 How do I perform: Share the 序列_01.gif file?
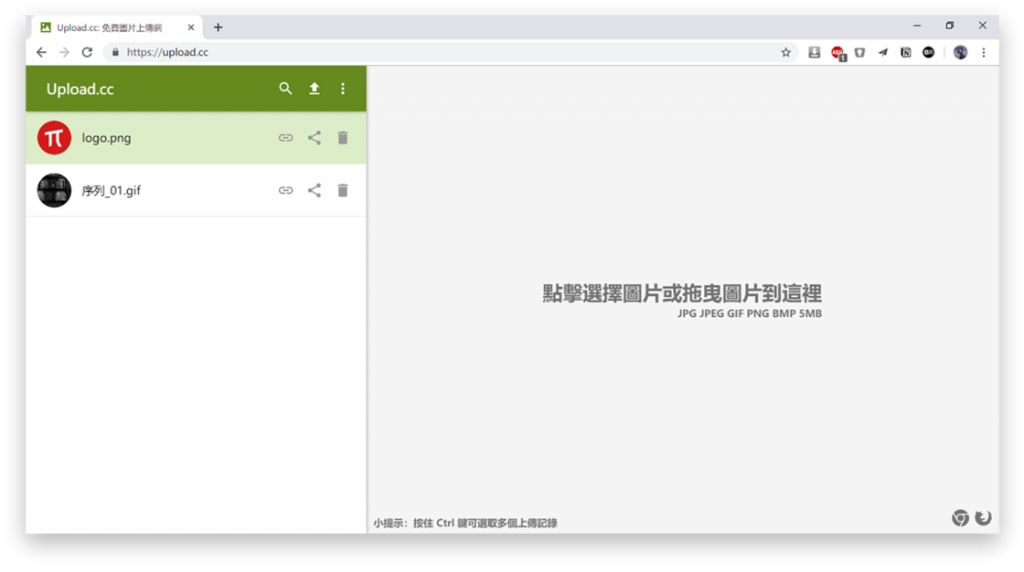point(314,190)
